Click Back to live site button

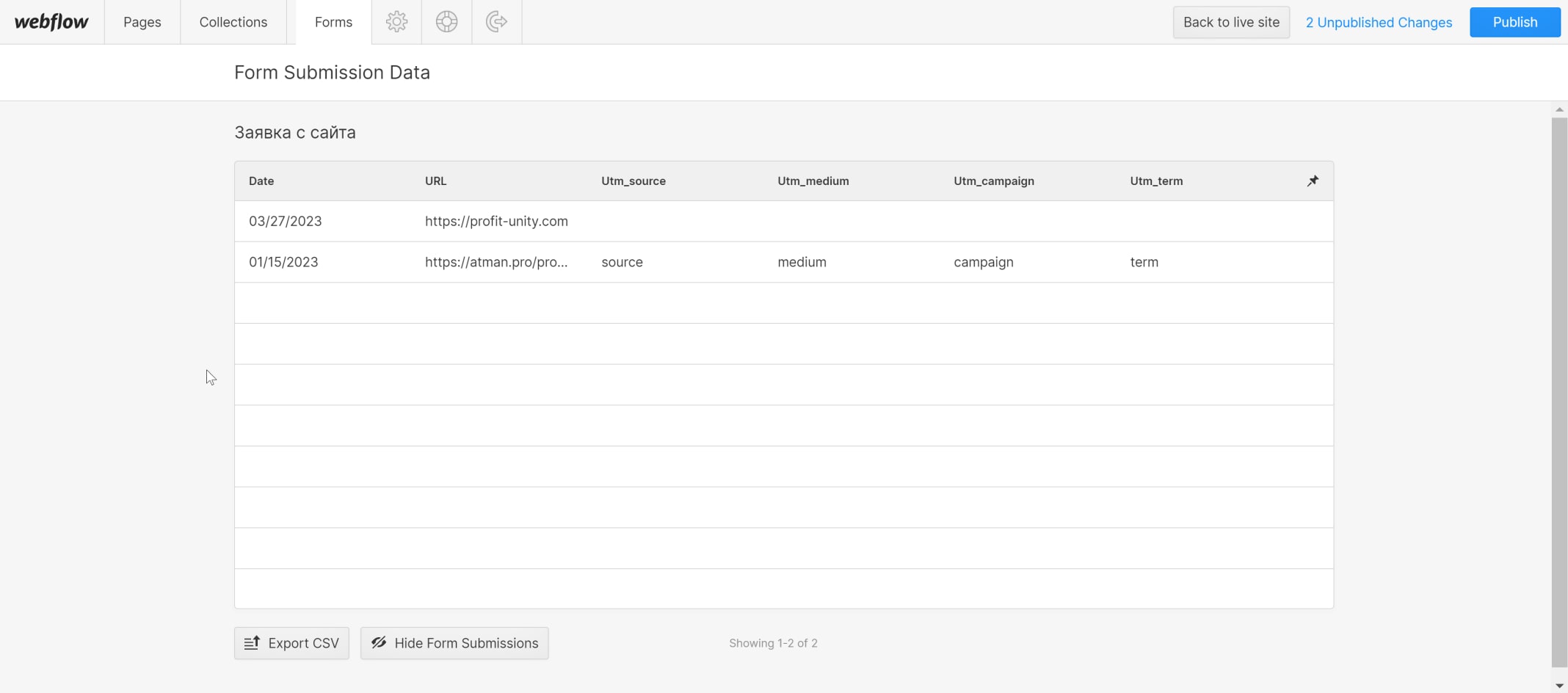click(1231, 22)
